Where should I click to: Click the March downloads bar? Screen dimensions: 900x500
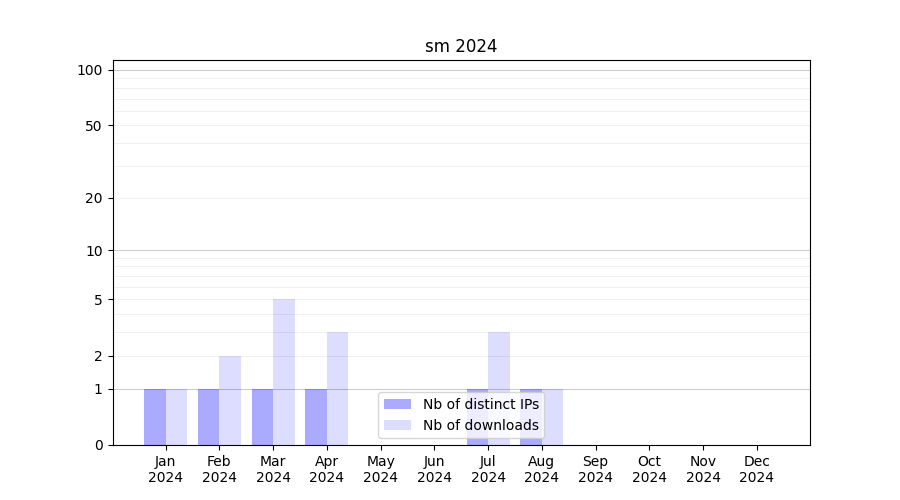point(284,371)
